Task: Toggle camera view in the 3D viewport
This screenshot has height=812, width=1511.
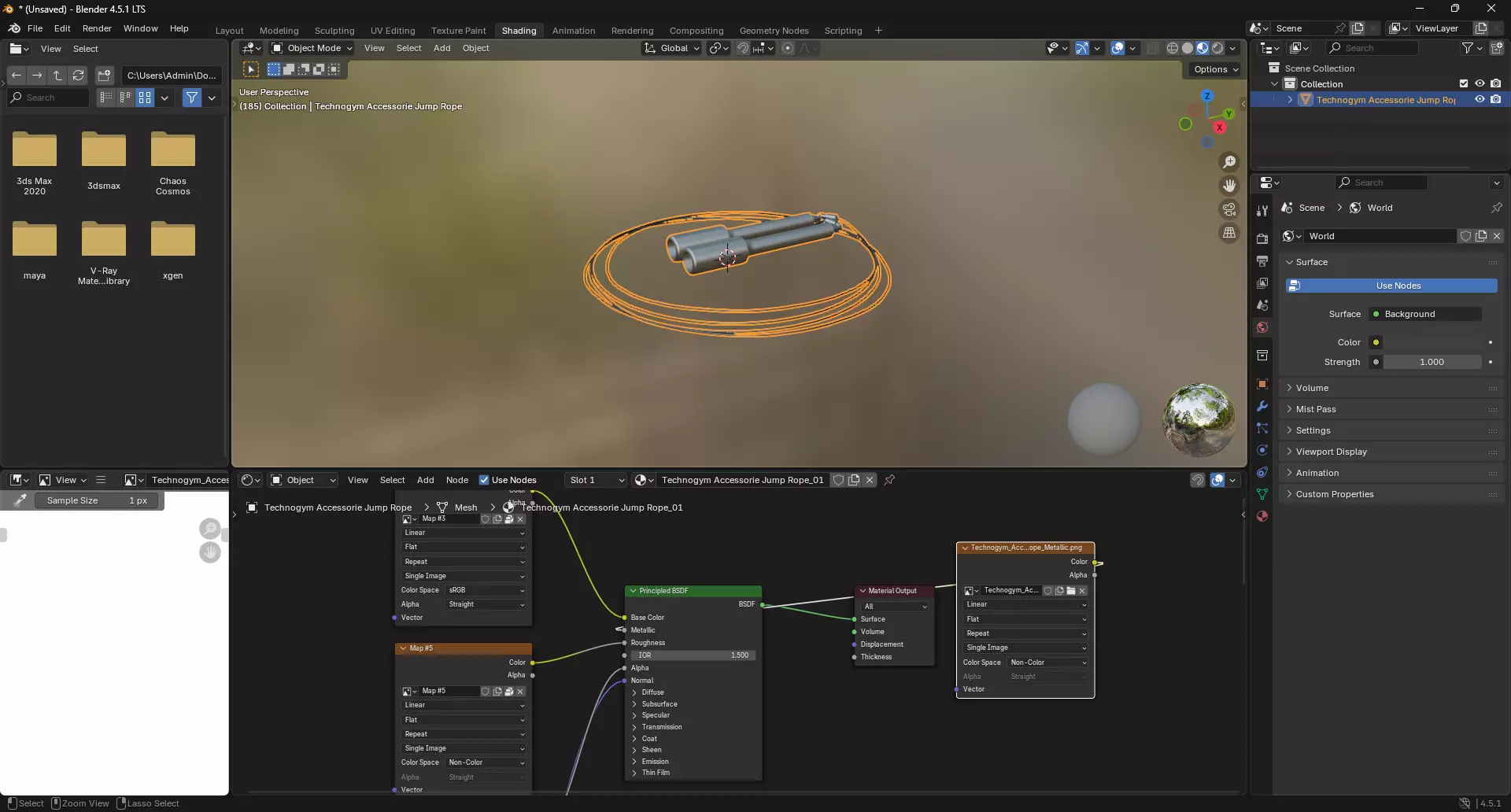Action: point(1229,209)
